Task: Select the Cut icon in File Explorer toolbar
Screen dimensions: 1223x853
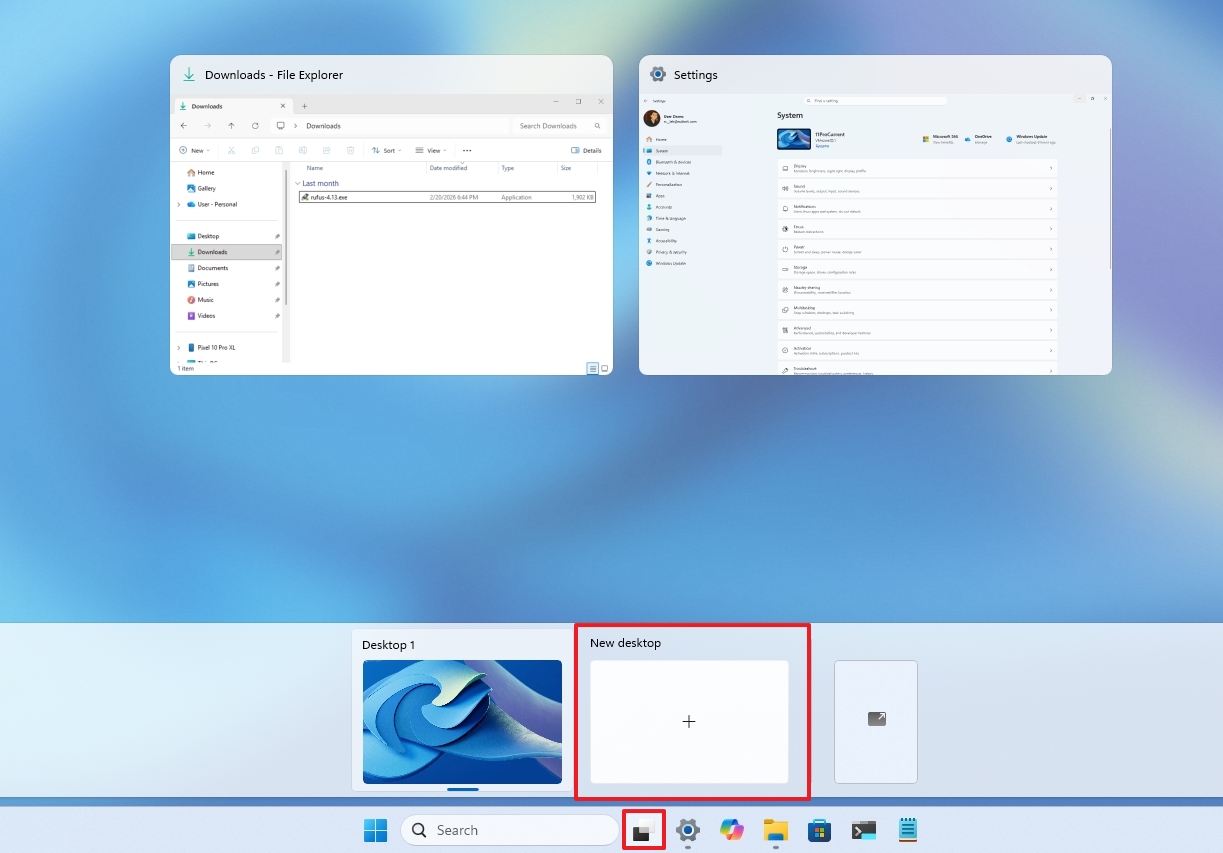Action: tap(232, 150)
